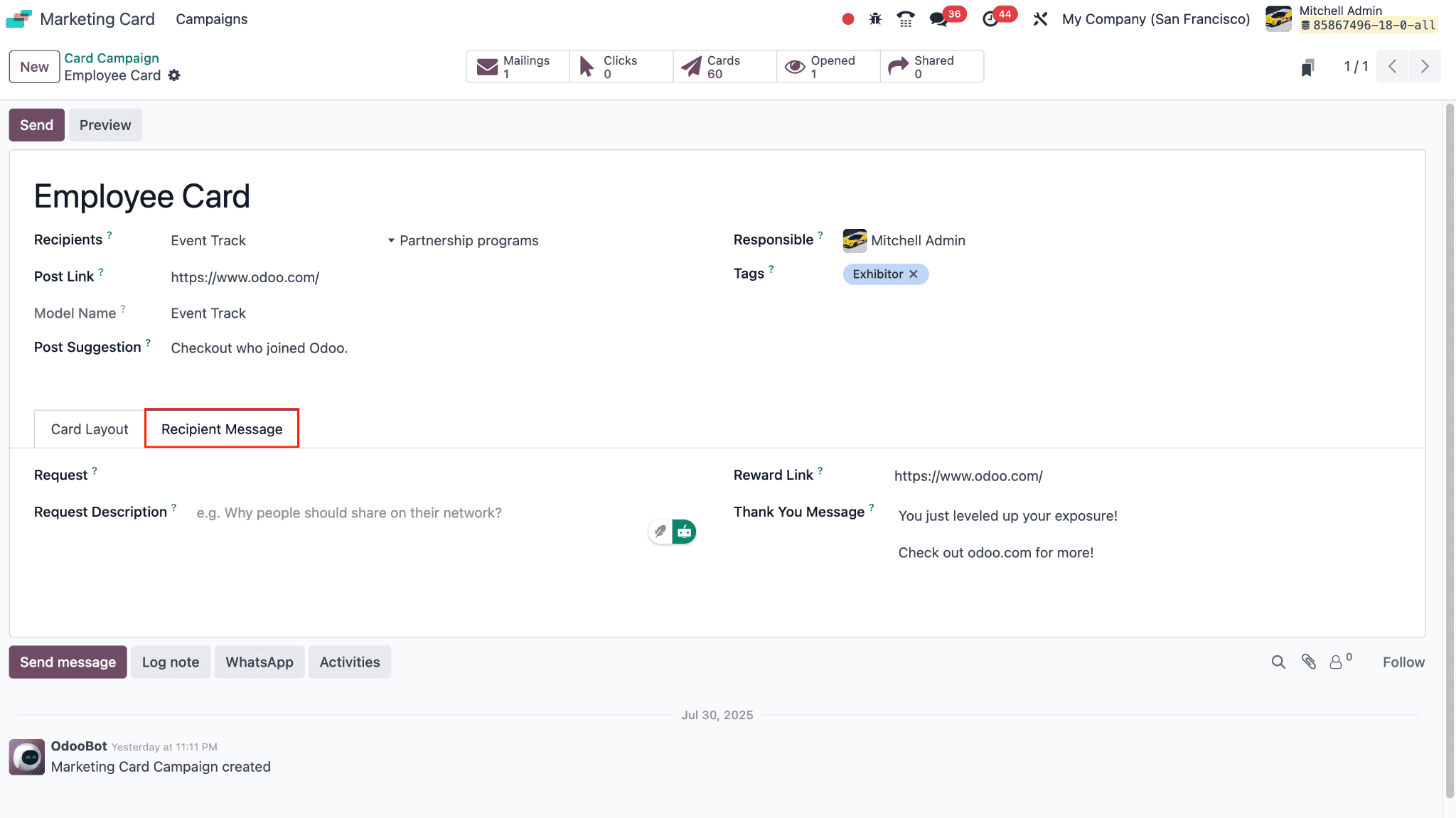Click Mitchell Admin avatar in Responsible field
The width and height of the screenshot is (1456, 818).
[855, 241]
